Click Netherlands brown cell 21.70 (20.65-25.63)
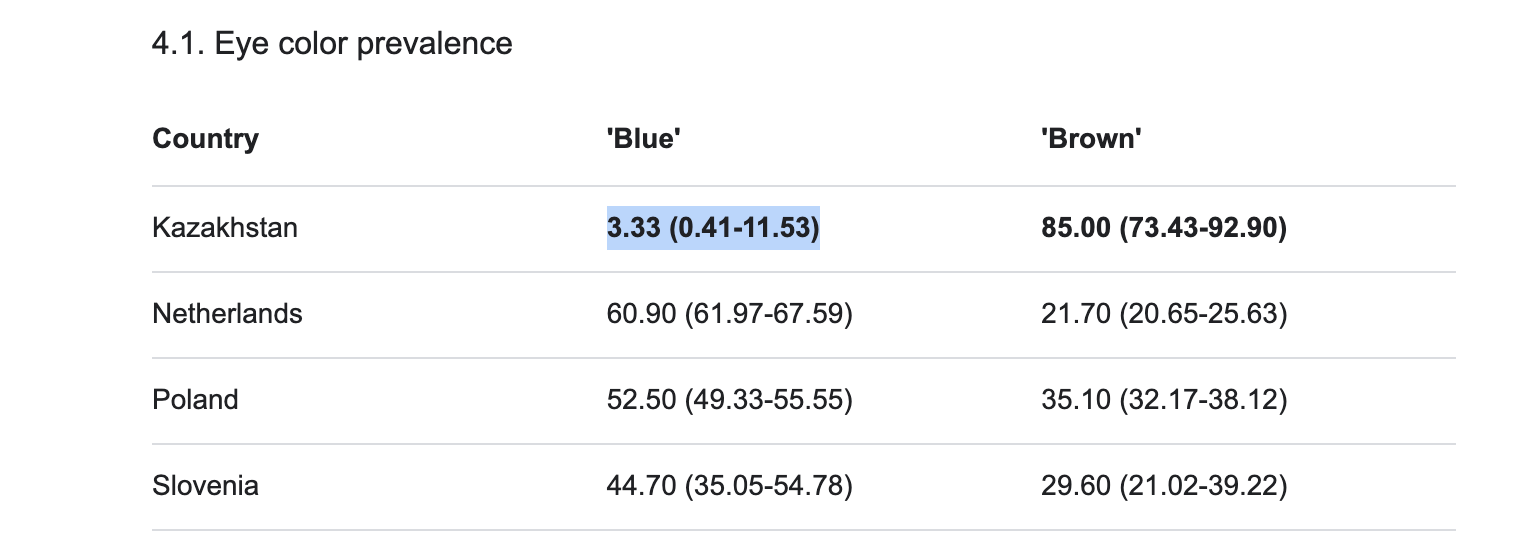The height and width of the screenshot is (560, 1532). (1163, 314)
